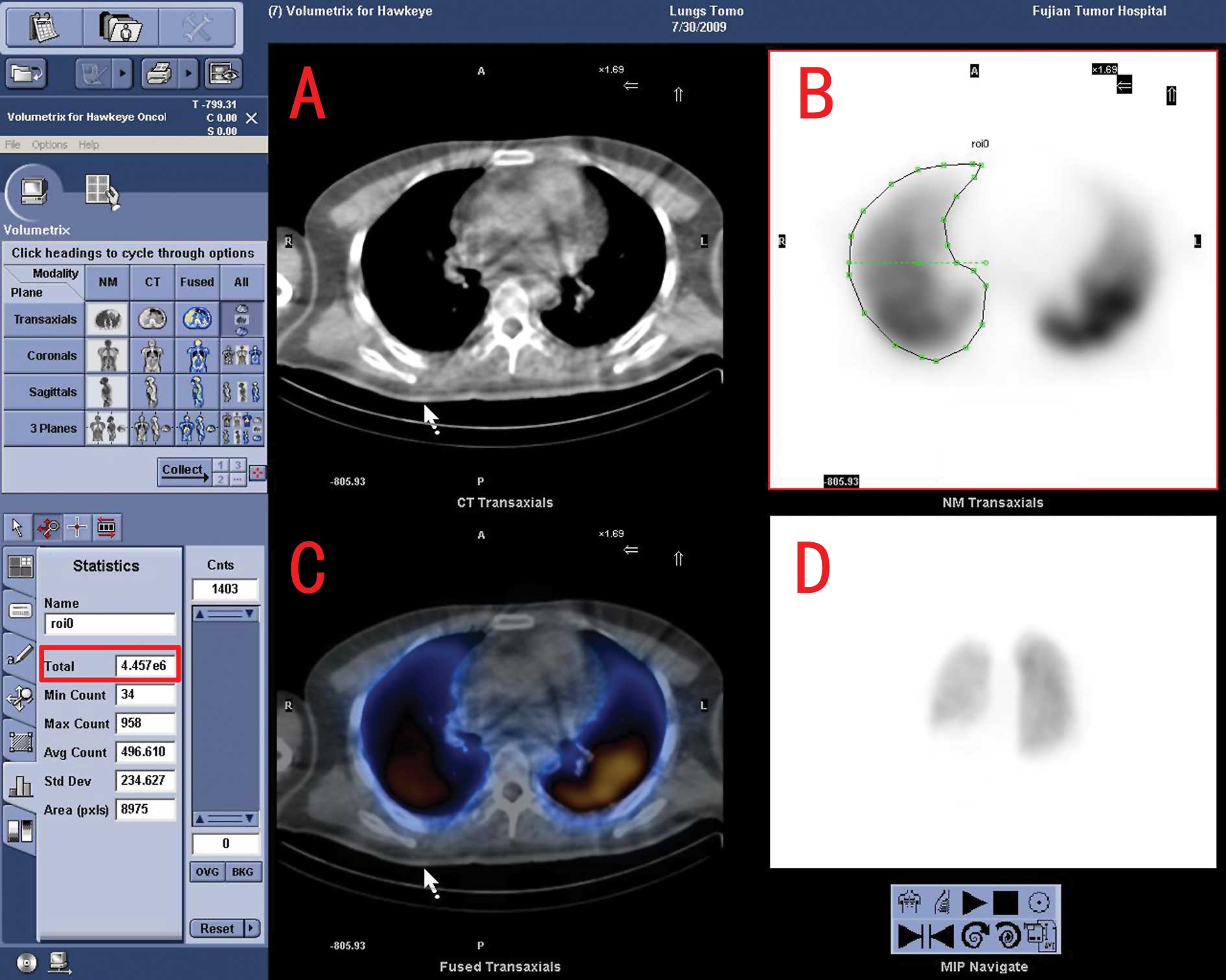Screen dimensions: 1226x980
Task: Open the dropdown arrow beside the greyed-out pencil icon
Action: click(122, 74)
